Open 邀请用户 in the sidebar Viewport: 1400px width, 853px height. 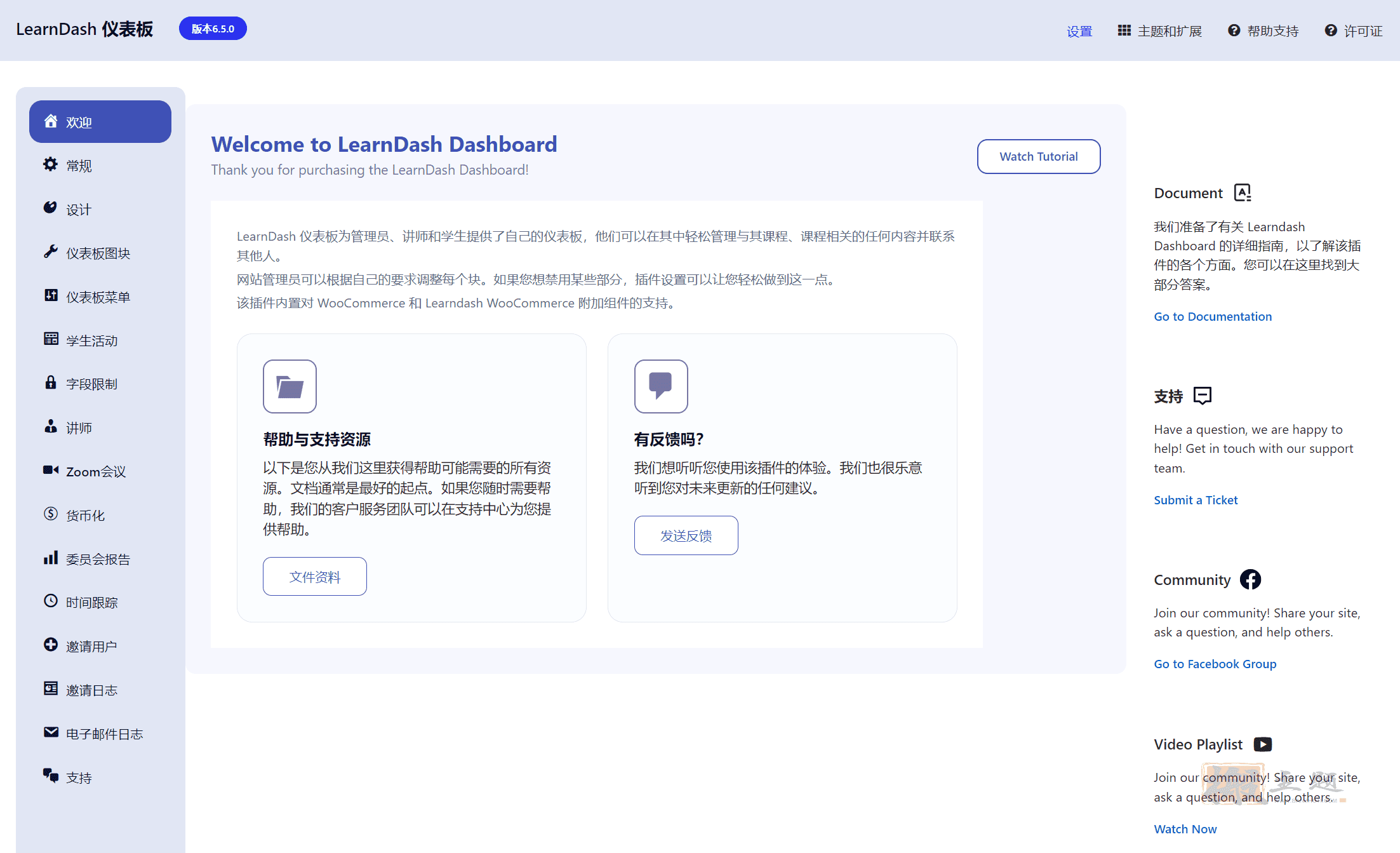point(100,646)
